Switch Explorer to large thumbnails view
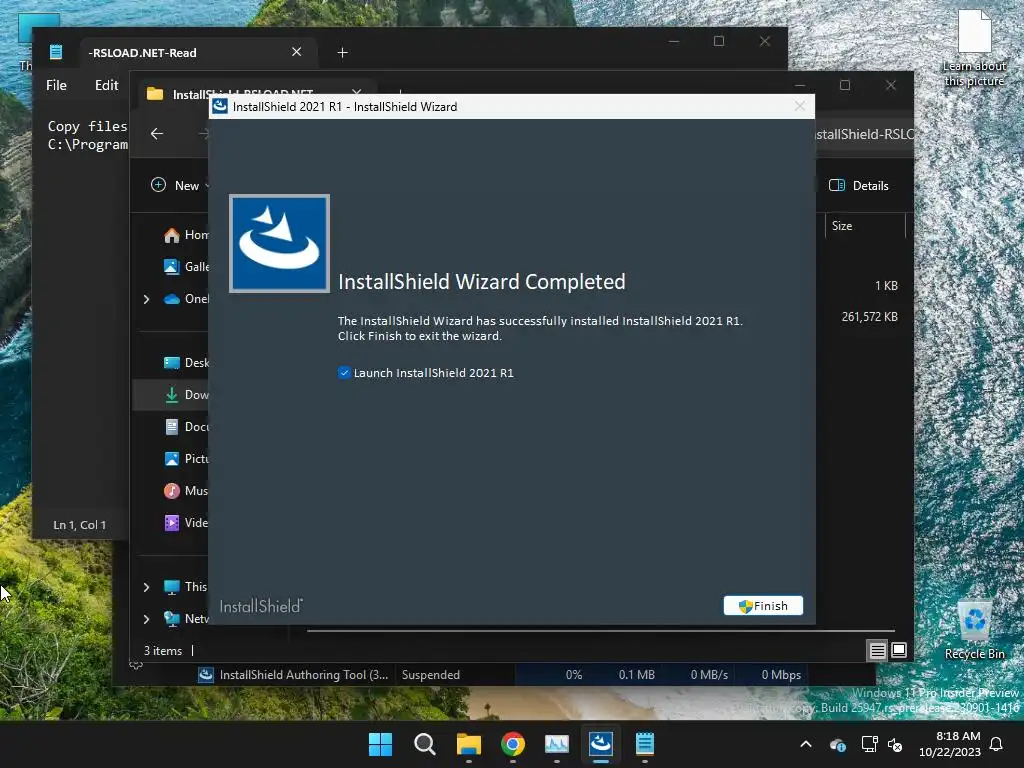1024x768 pixels. pos(899,650)
